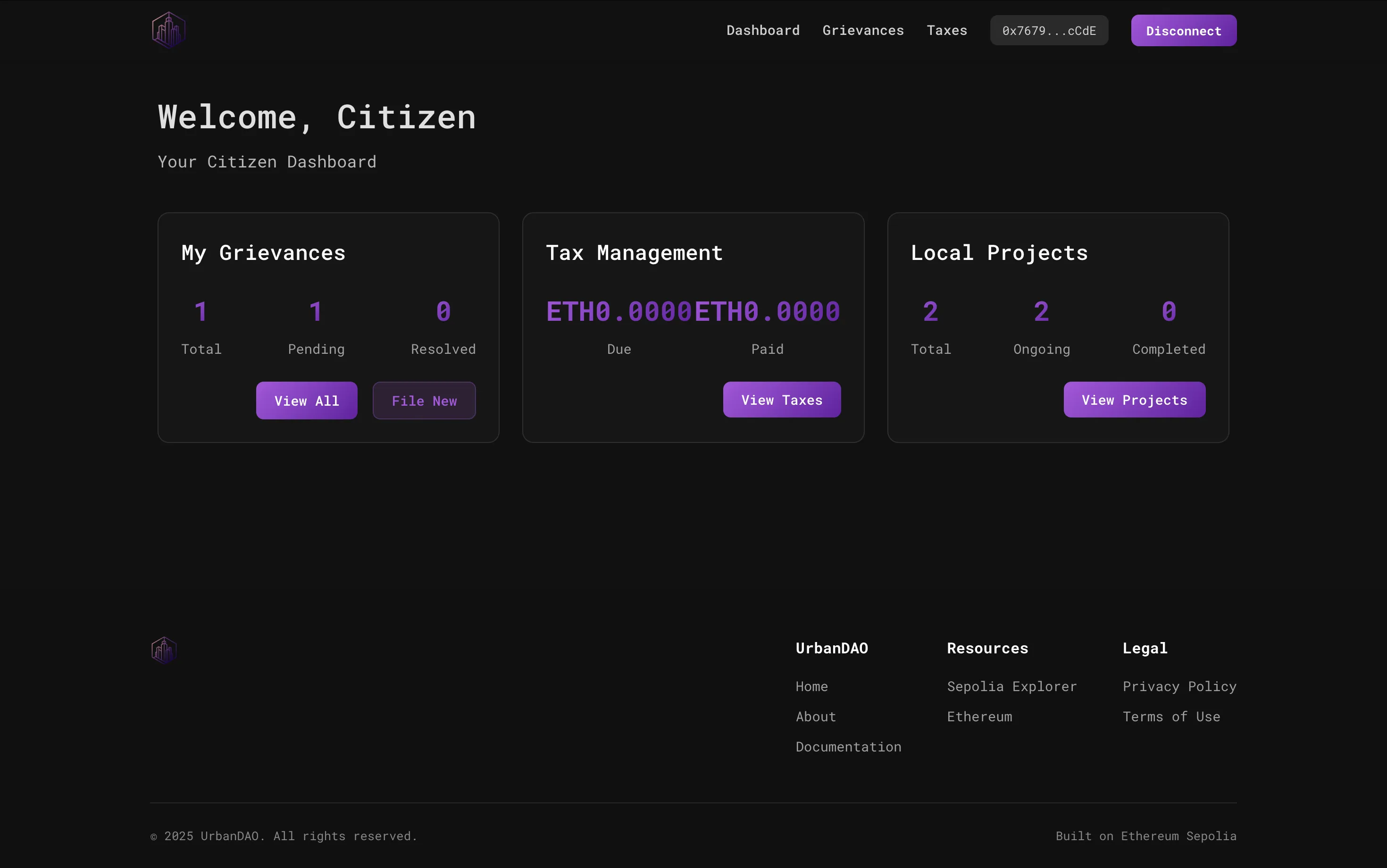Go to the Grievances nav item
The image size is (1387, 868).
[862, 30]
